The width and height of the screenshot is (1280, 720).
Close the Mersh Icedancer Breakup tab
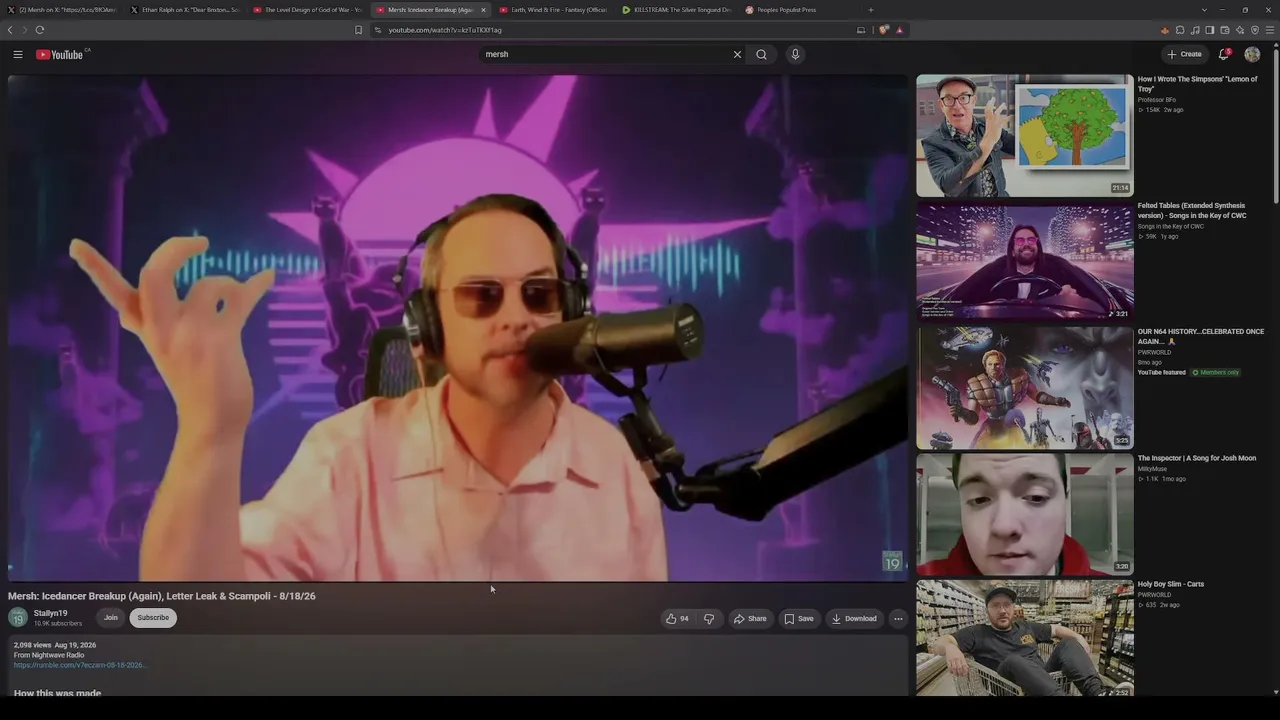483,10
